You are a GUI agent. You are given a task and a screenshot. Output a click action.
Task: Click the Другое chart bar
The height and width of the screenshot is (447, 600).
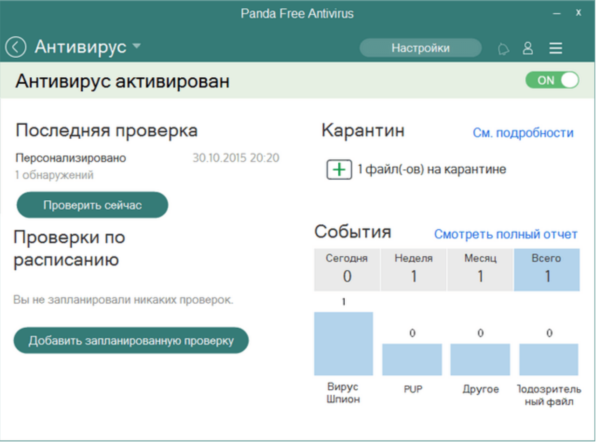pyautogui.click(x=480, y=359)
